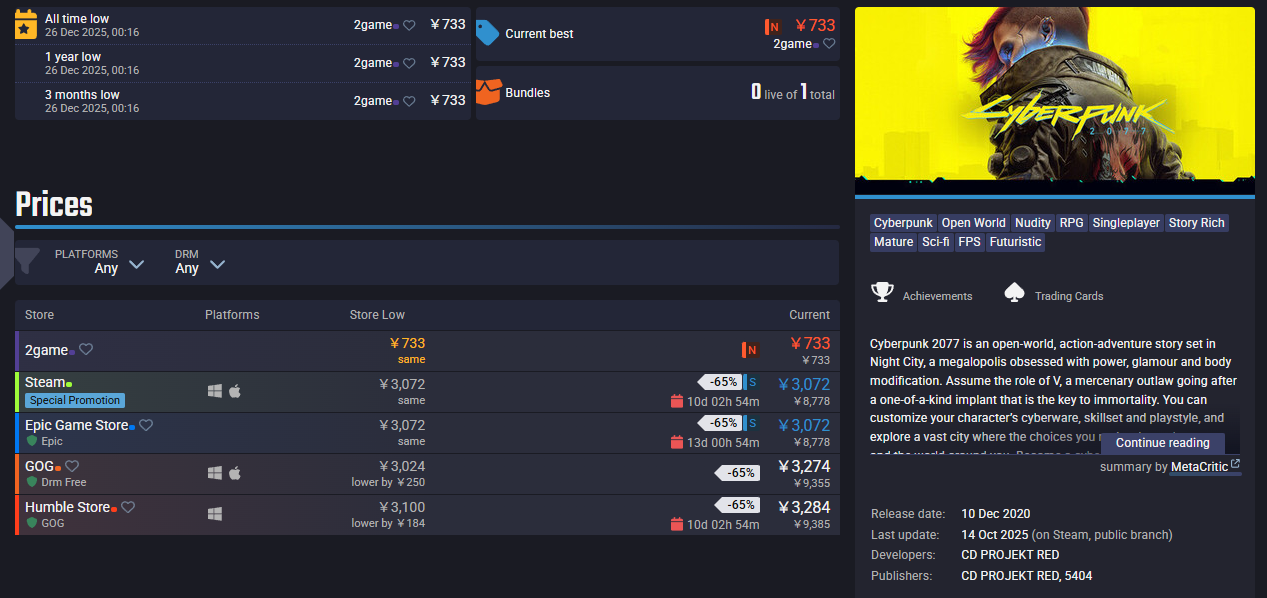The height and width of the screenshot is (598, 1267).
Task: Select the Open World tag
Action: [x=973, y=223]
